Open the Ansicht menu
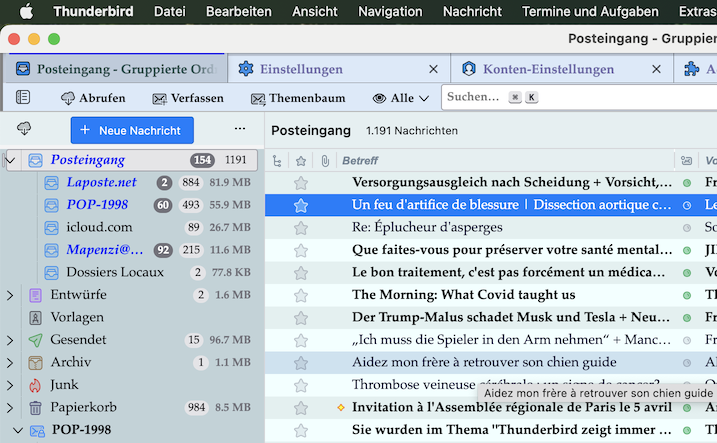Image resolution: width=717 pixels, height=443 pixels. pos(315,11)
